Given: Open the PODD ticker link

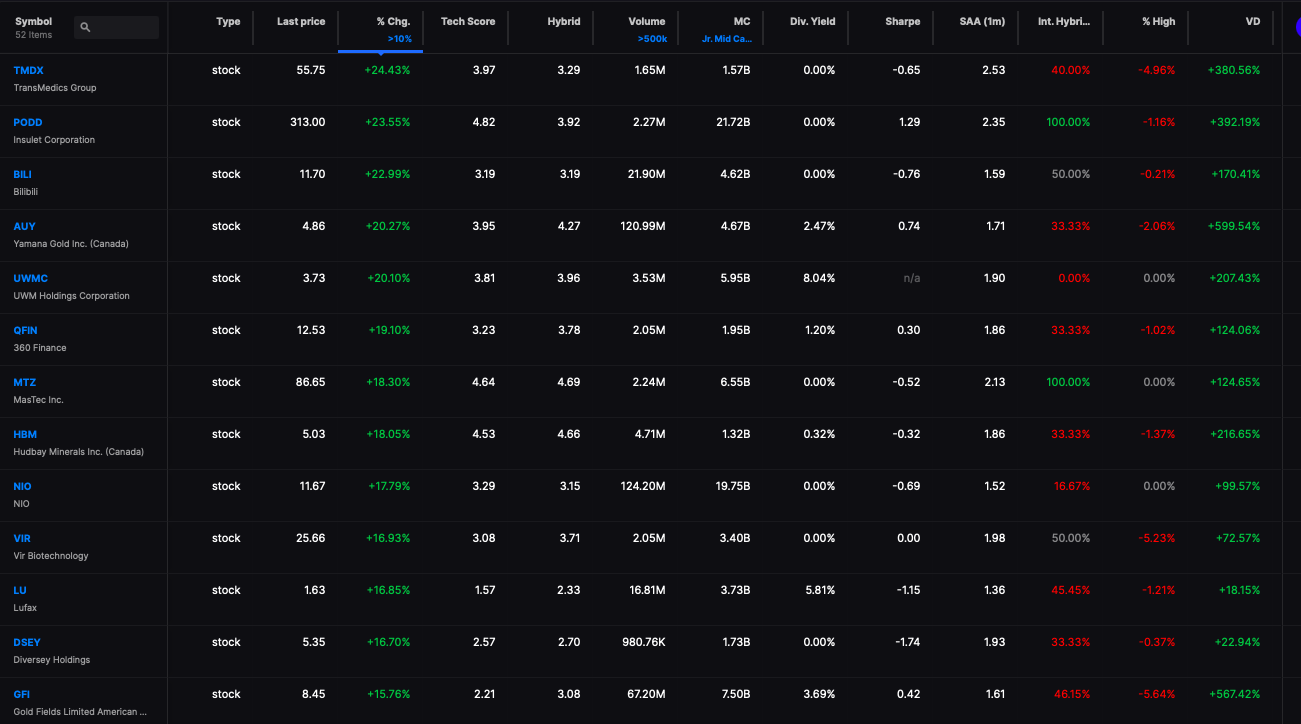Looking at the screenshot, I should pyautogui.click(x=28, y=122).
